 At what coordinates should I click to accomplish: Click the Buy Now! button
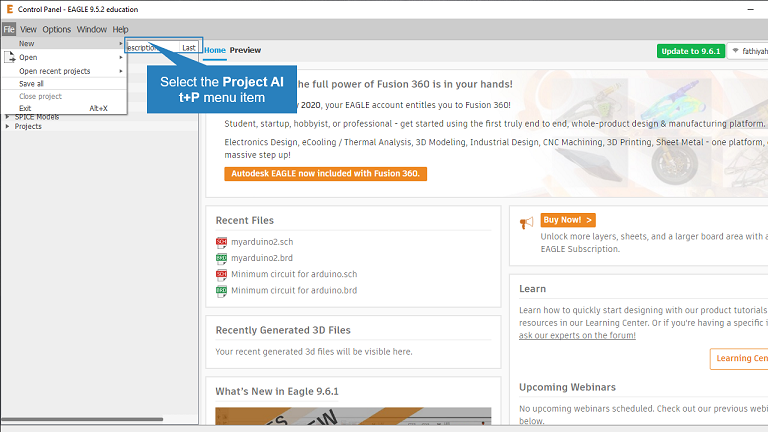568,220
